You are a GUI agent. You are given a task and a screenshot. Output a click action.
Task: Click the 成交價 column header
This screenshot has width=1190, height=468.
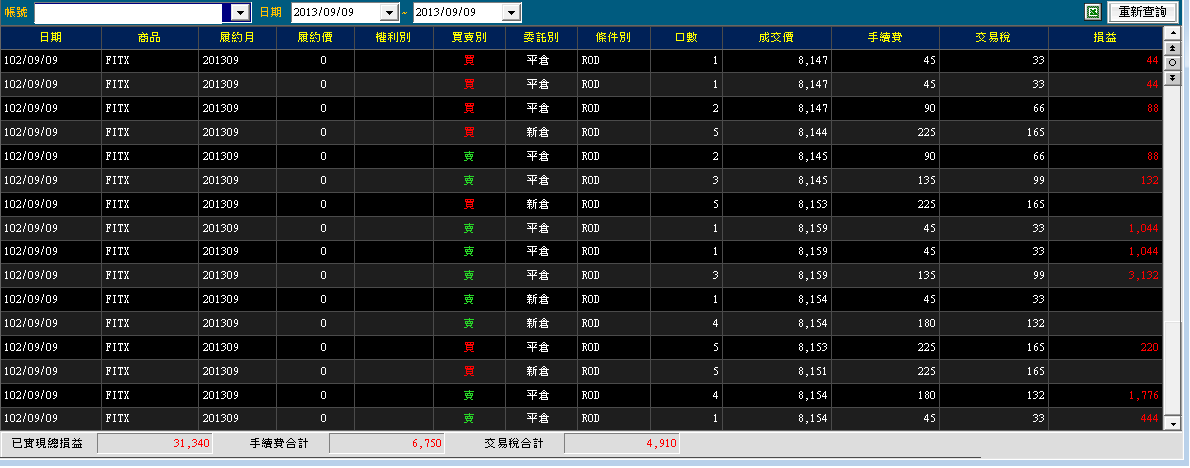776,38
